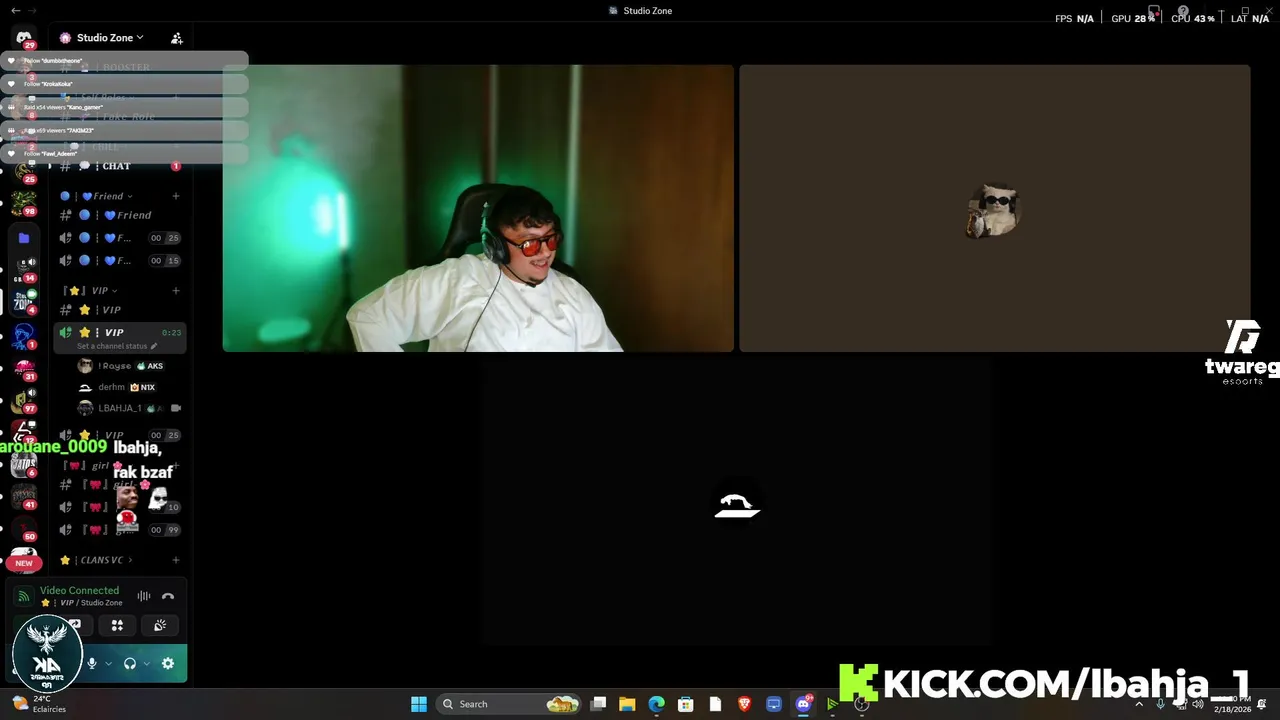
Task: Collapse the Friend channel category
Action: (x=97, y=196)
